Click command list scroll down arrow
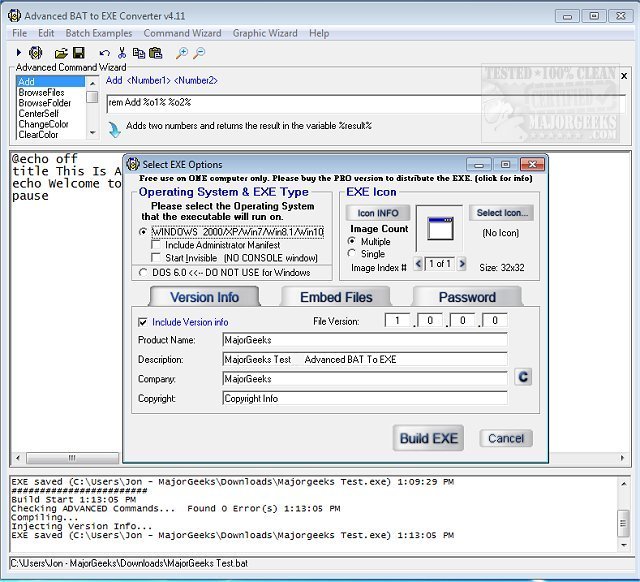This screenshot has height=582, width=640. pyautogui.click(x=93, y=133)
